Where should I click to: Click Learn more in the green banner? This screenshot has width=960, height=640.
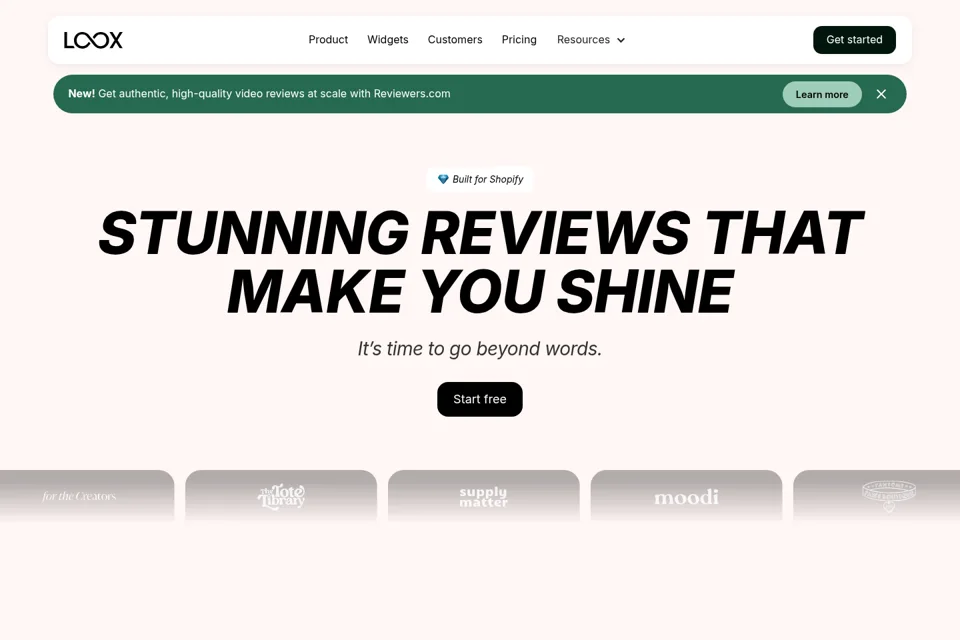coord(822,94)
